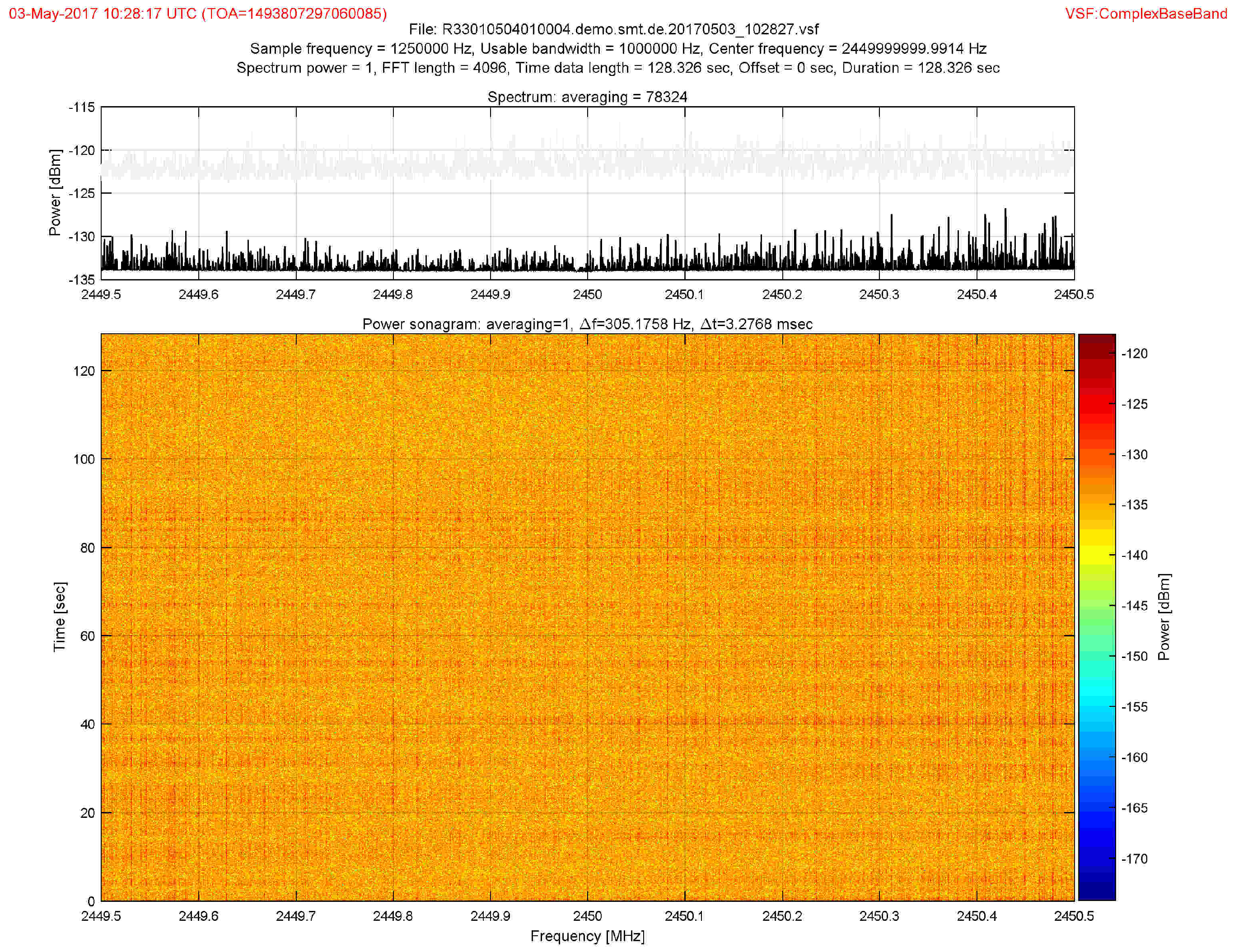Viewport: 1234px width, 952px height.
Task: Click the 20 tick on the time axis
Action: (87, 813)
